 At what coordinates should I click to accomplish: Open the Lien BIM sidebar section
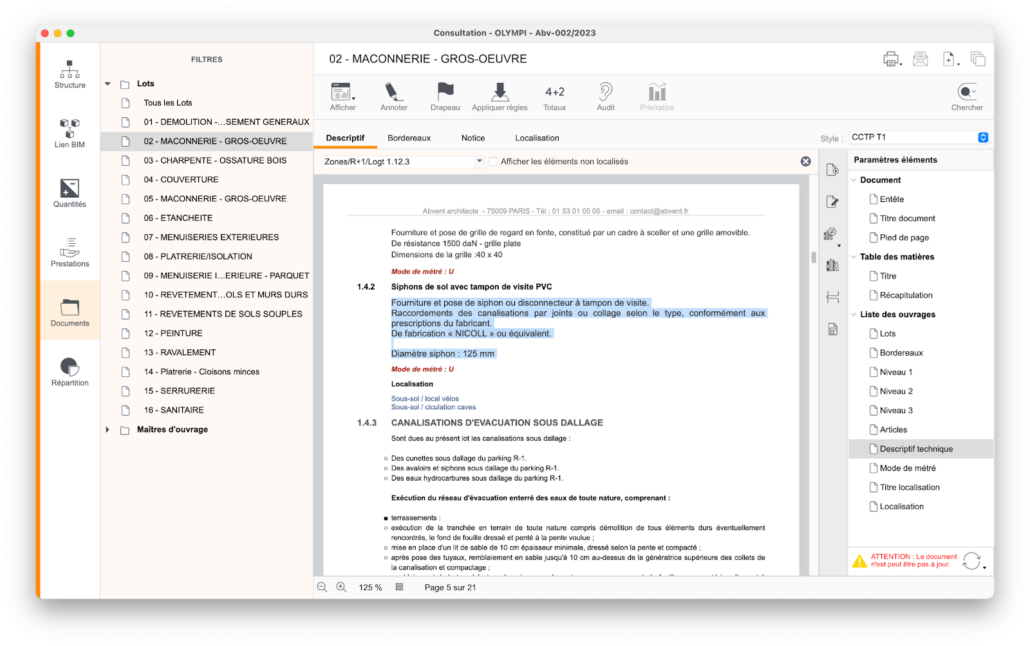pos(70,133)
